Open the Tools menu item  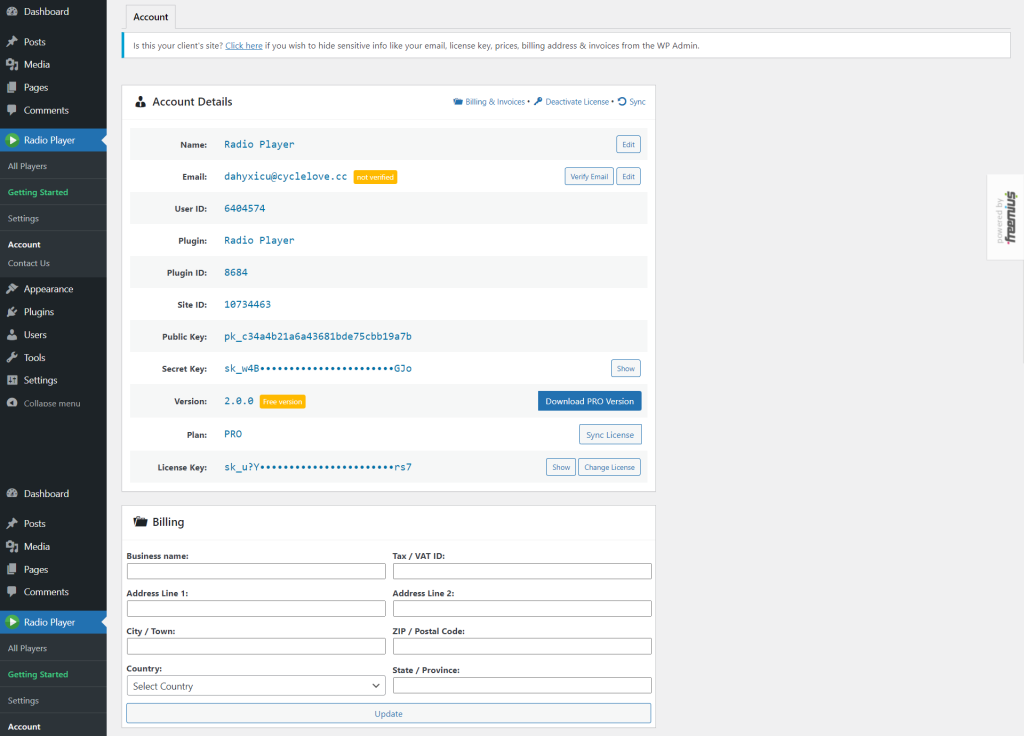[35, 357]
